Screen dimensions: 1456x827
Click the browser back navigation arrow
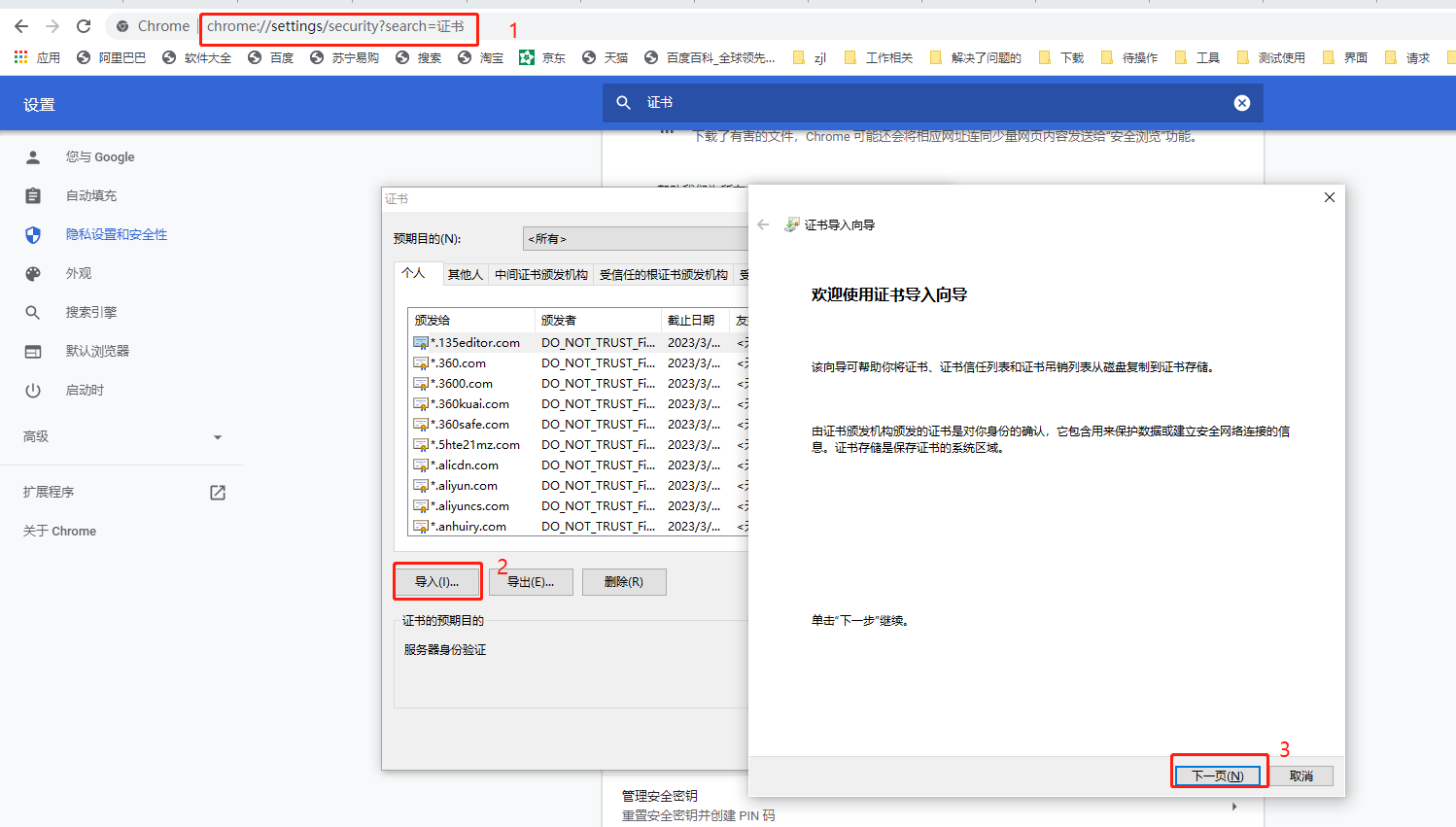tap(20, 26)
